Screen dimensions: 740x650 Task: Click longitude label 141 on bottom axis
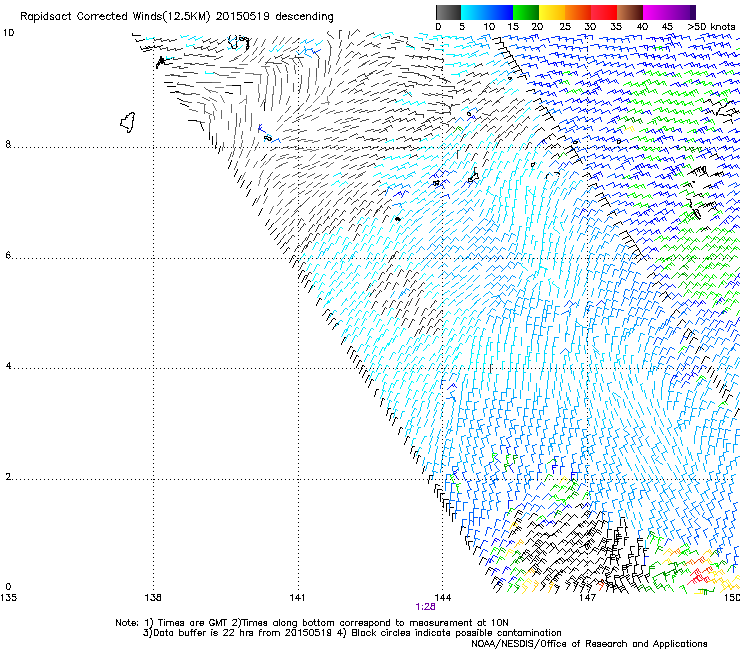pos(297,598)
